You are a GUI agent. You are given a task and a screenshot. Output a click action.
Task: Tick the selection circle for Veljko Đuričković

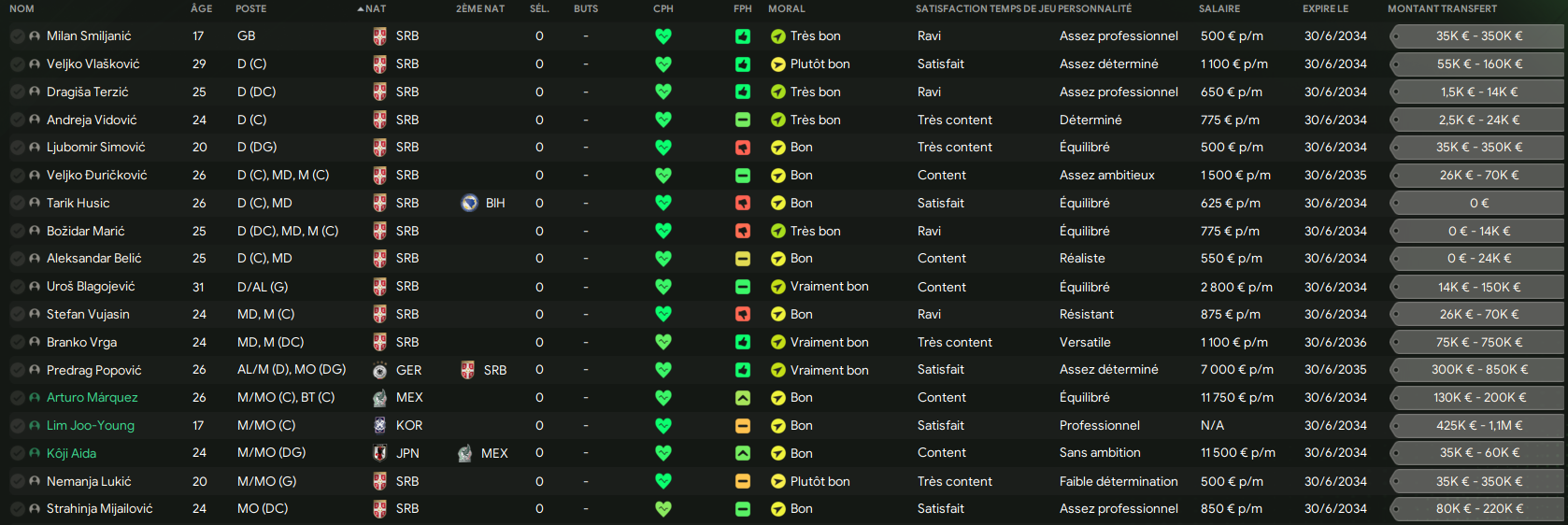(x=18, y=176)
